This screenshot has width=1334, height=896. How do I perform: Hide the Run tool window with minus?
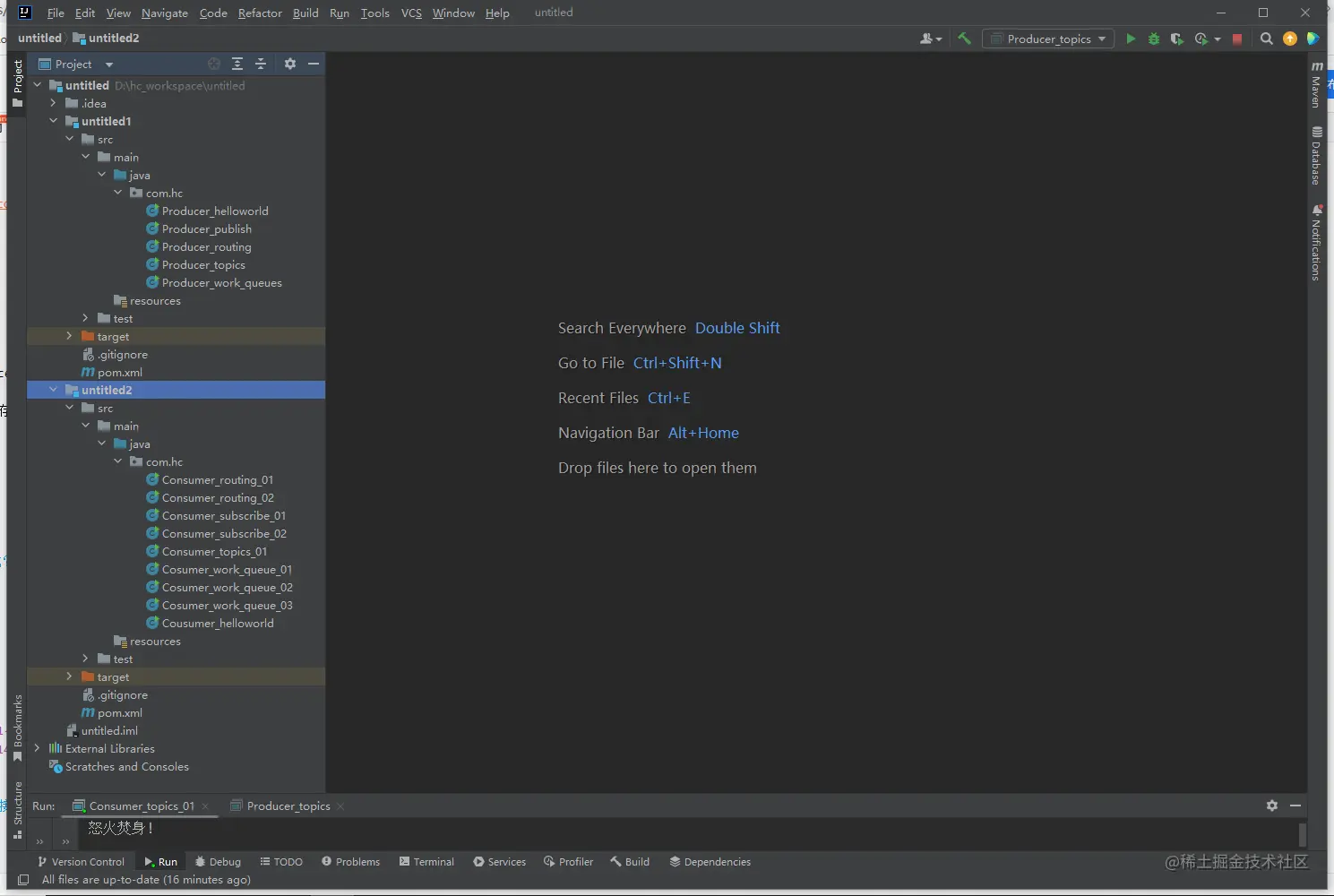1295,806
